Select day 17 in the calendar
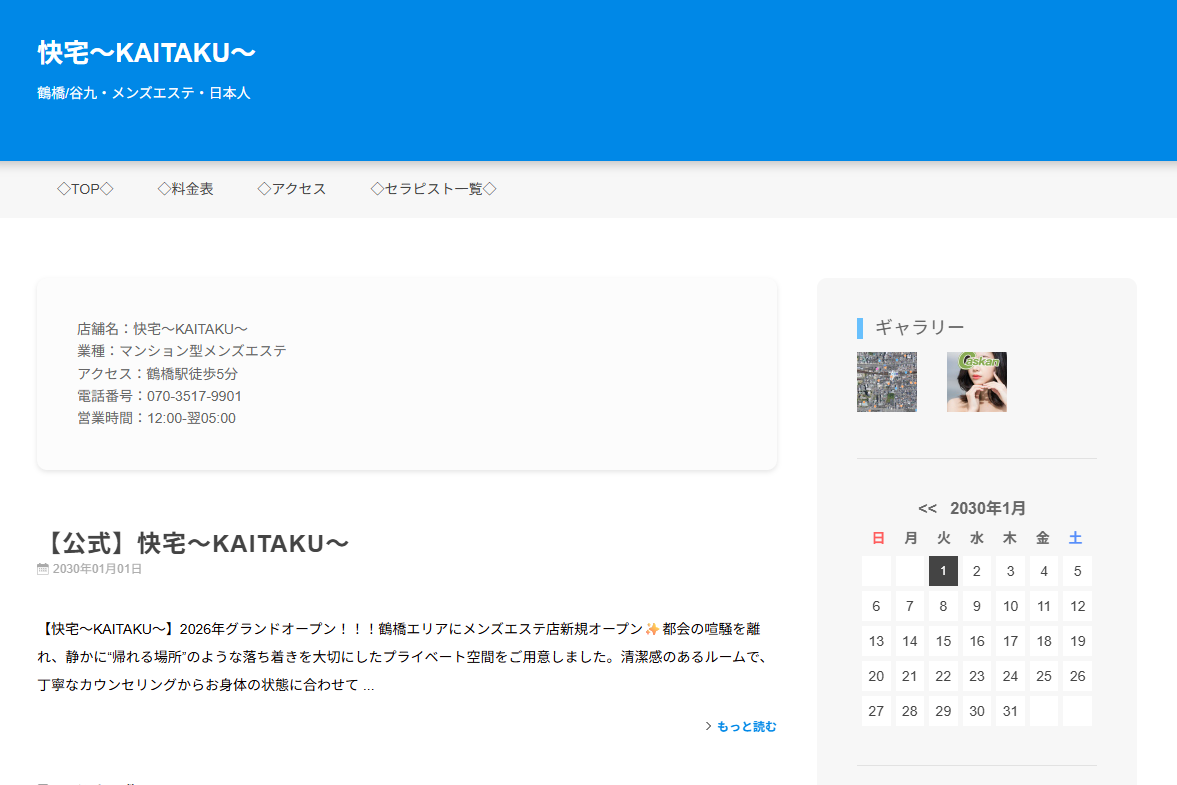The image size is (1177, 785). pyautogui.click(x=1010, y=642)
